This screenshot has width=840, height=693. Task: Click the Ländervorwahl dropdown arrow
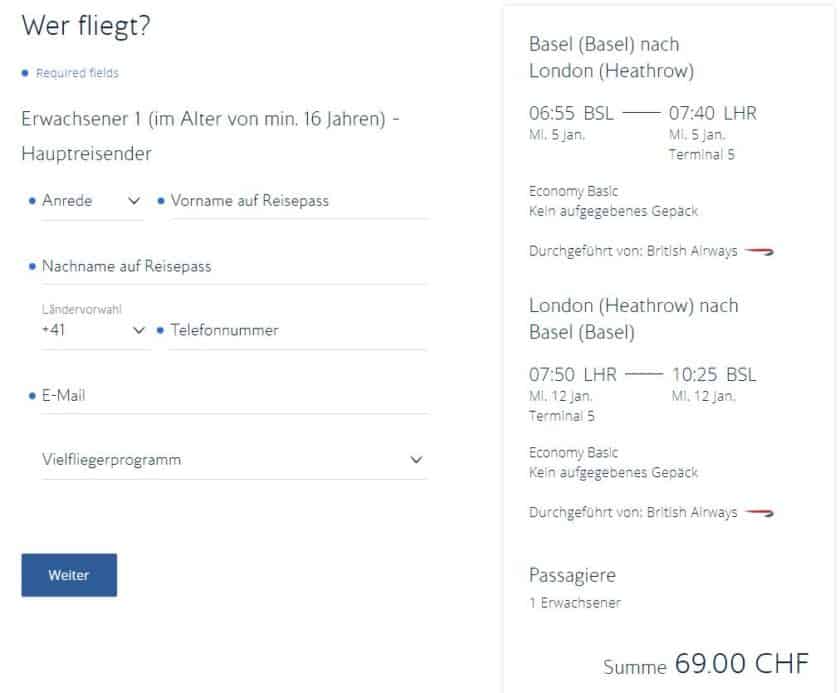[x=137, y=330]
